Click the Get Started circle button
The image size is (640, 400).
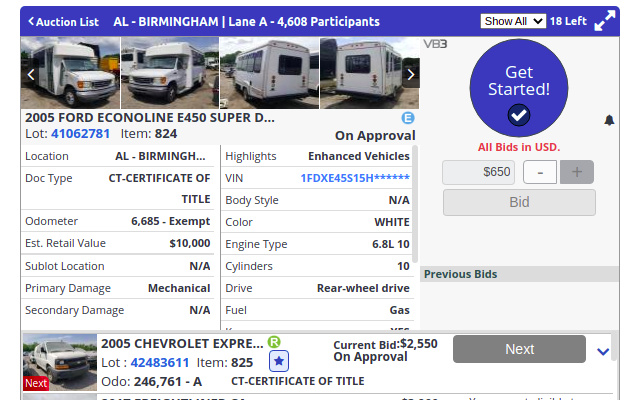pos(518,89)
